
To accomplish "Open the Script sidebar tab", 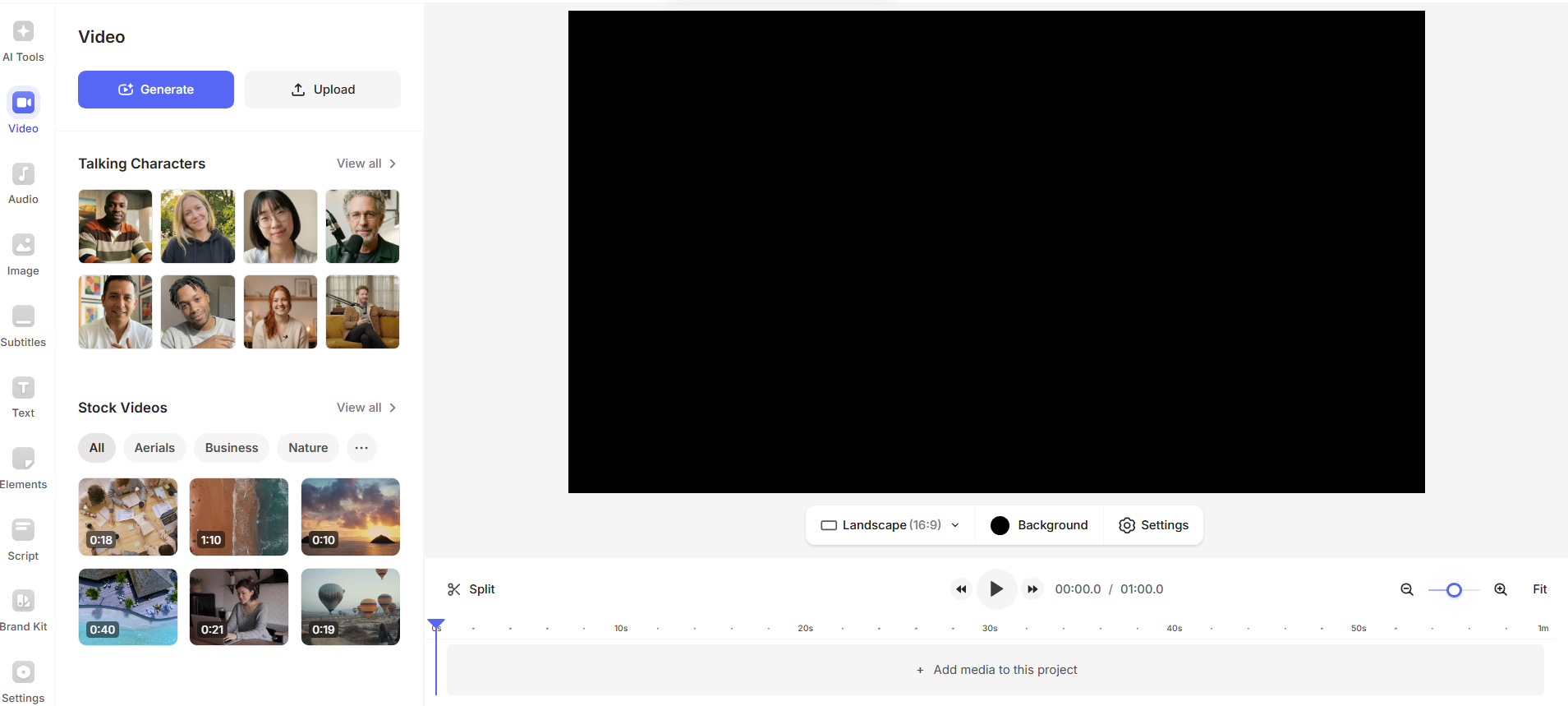I will click(x=23, y=540).
